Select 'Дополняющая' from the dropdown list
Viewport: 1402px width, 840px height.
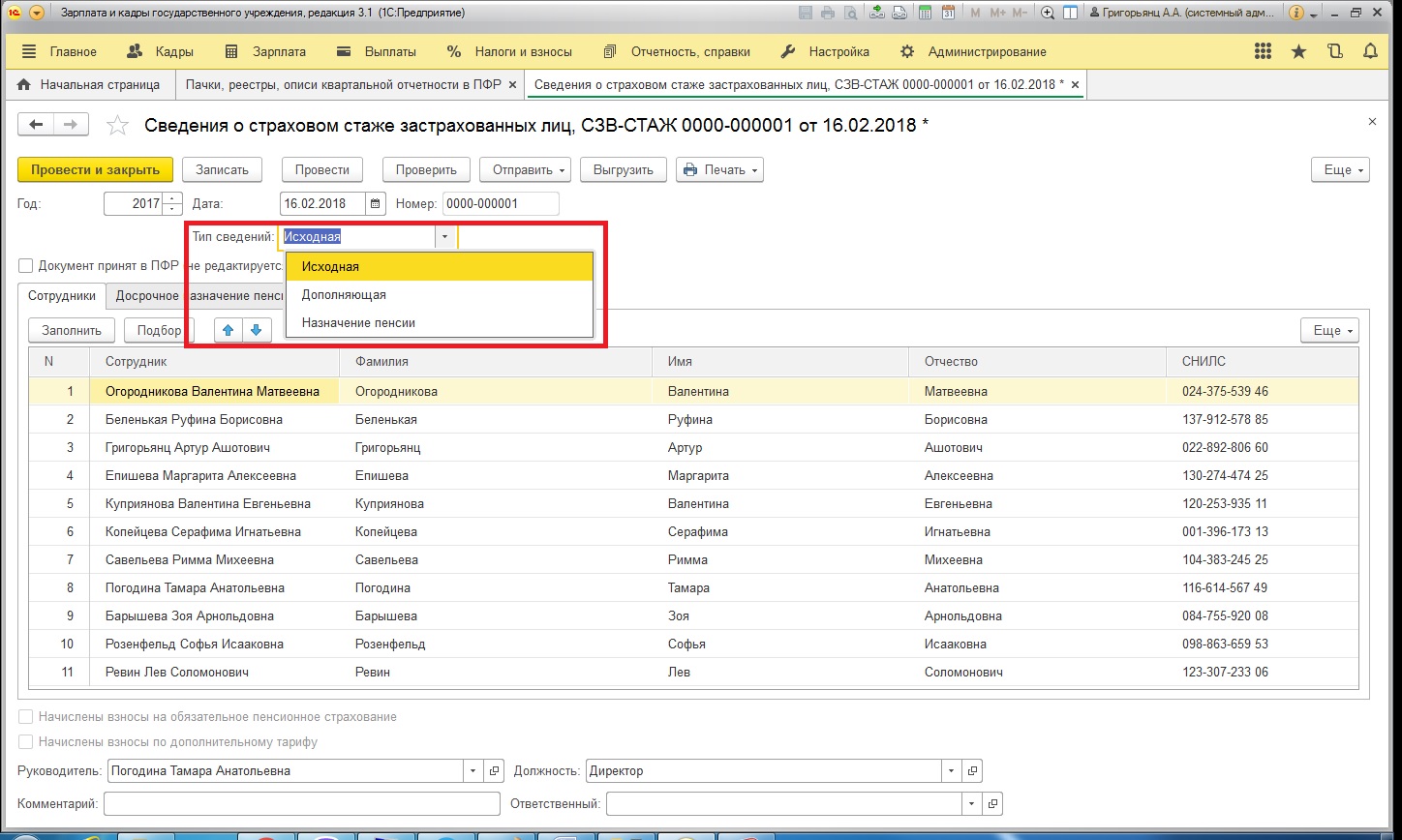tap(344, 295)
